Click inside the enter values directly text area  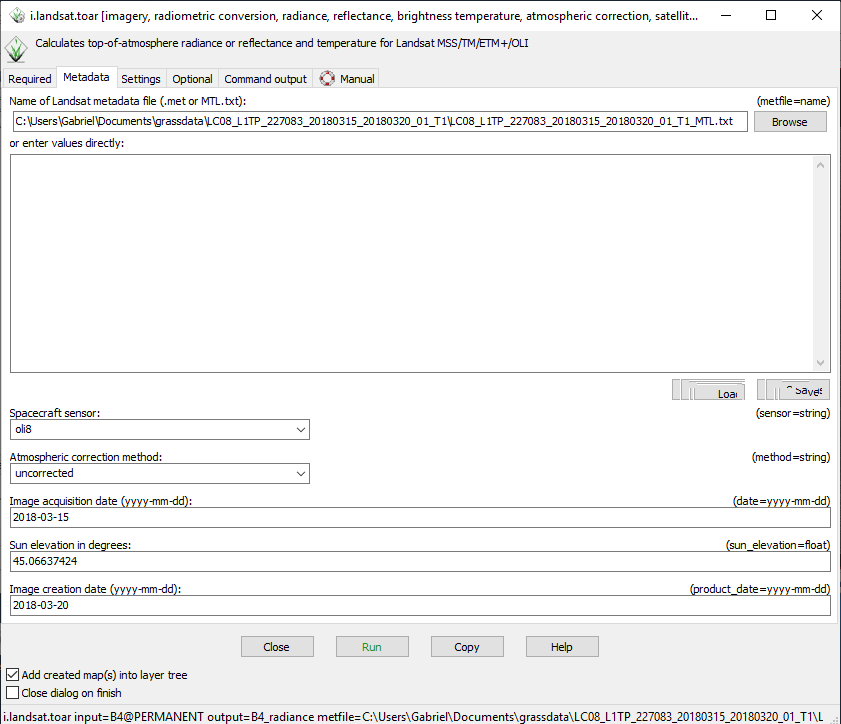[x=411, y=263]
